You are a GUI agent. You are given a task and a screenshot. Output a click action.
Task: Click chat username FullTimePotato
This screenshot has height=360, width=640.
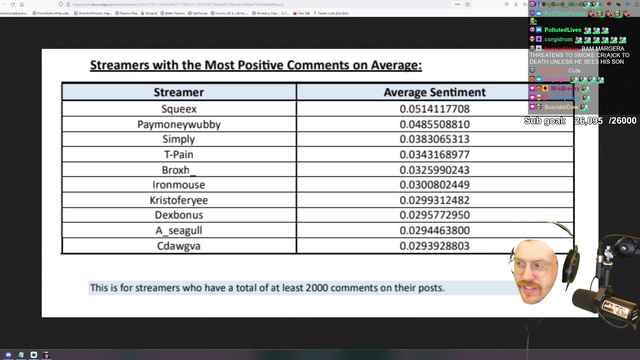pos(564,13)
